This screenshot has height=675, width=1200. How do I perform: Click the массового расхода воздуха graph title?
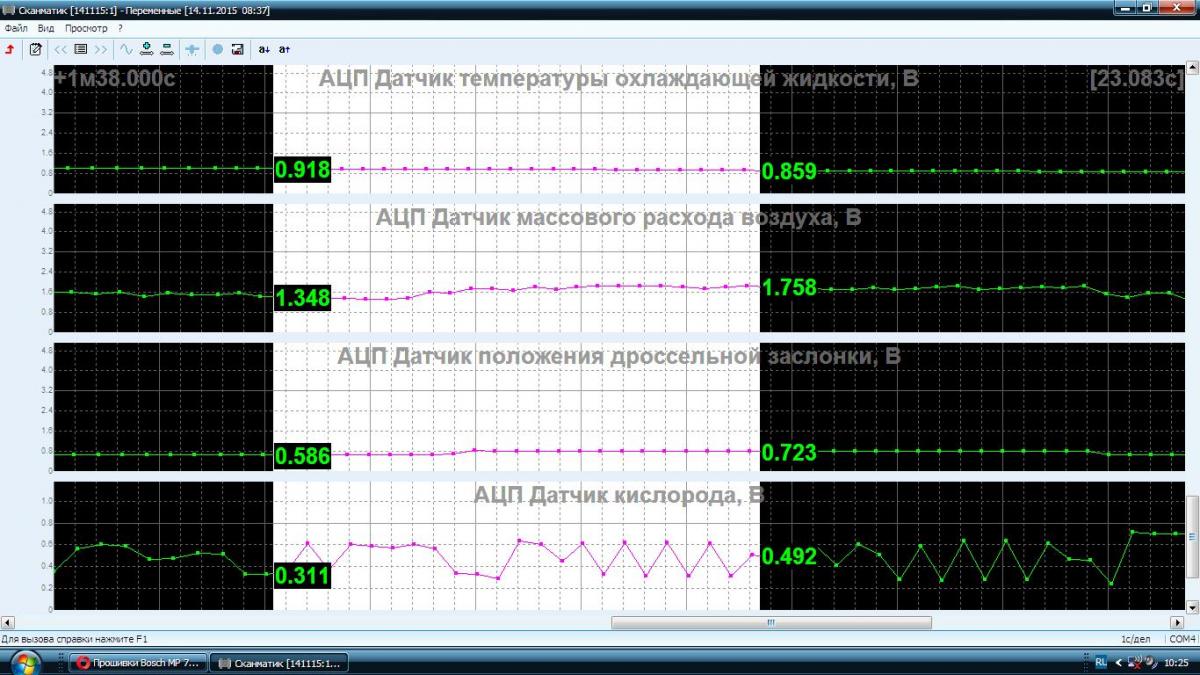point(618,217)
